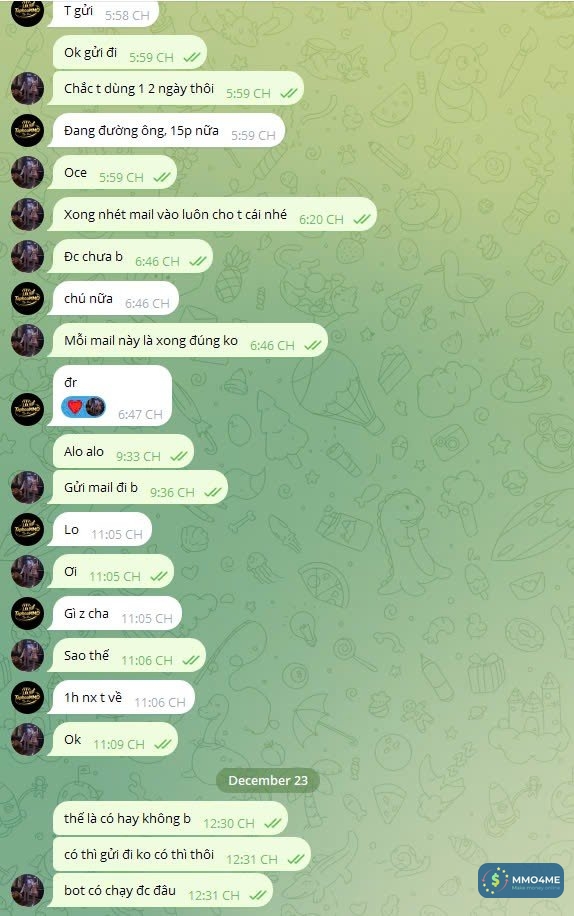
Task: Click the 6:47 CH timestamp on "đr"
Action: tap(140, 414)
